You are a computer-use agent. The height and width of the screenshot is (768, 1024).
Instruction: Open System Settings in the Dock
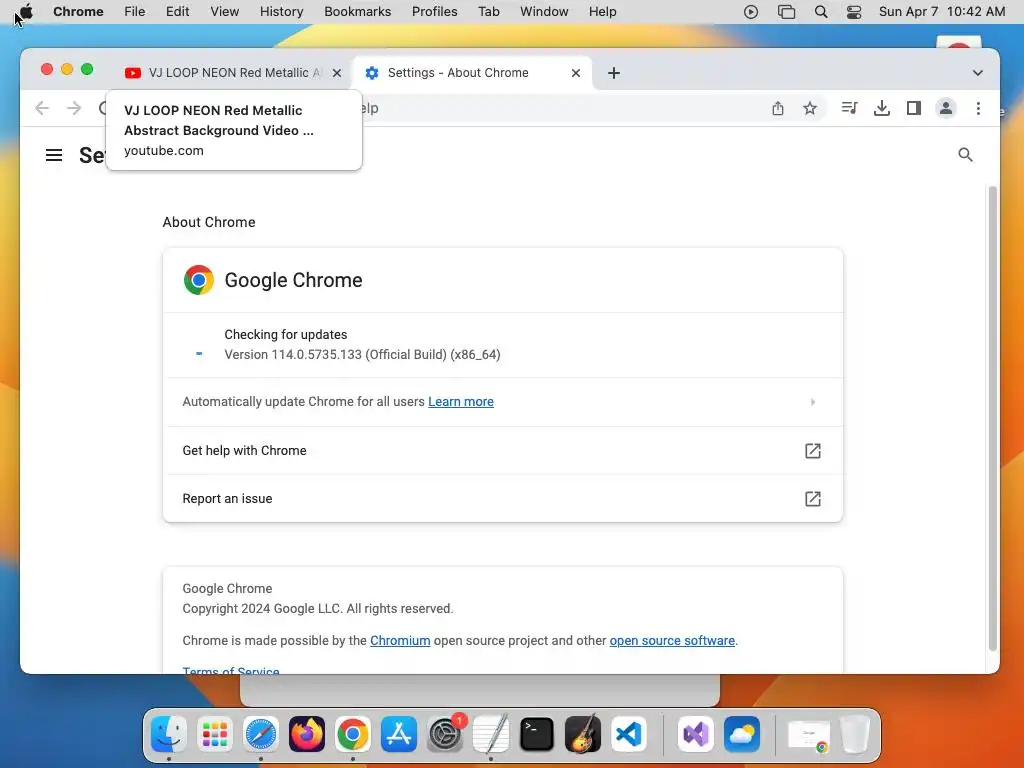tap(445, 735)
